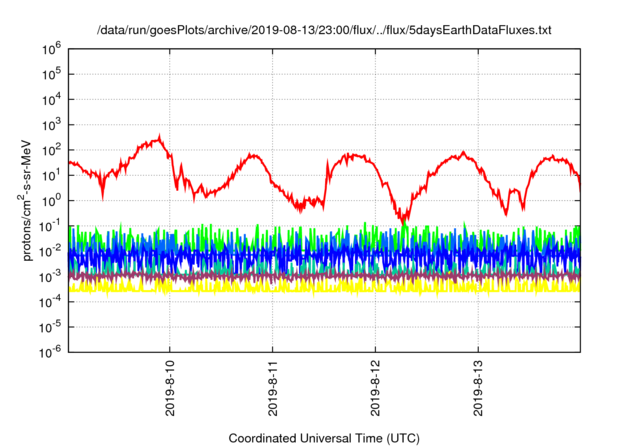The image size is (640, 448).
Task: Click the 10^-6 y-axis tick label
Action: [x=50, y=353]
